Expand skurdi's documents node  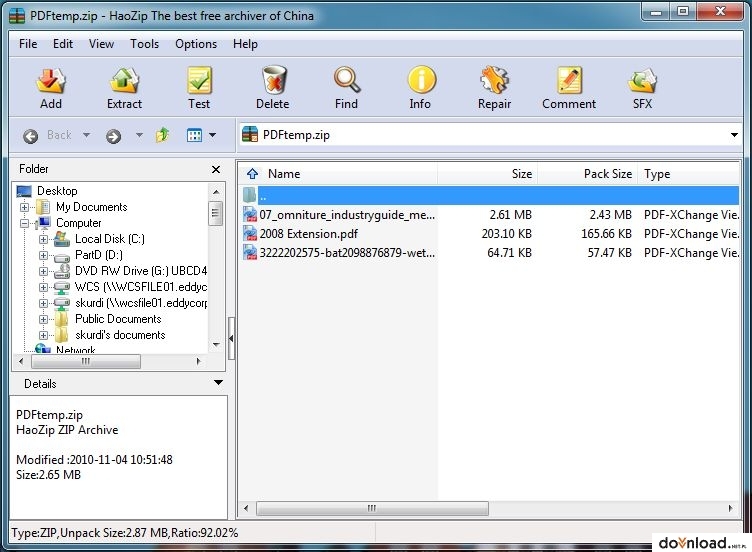click(x=44, y=335)
